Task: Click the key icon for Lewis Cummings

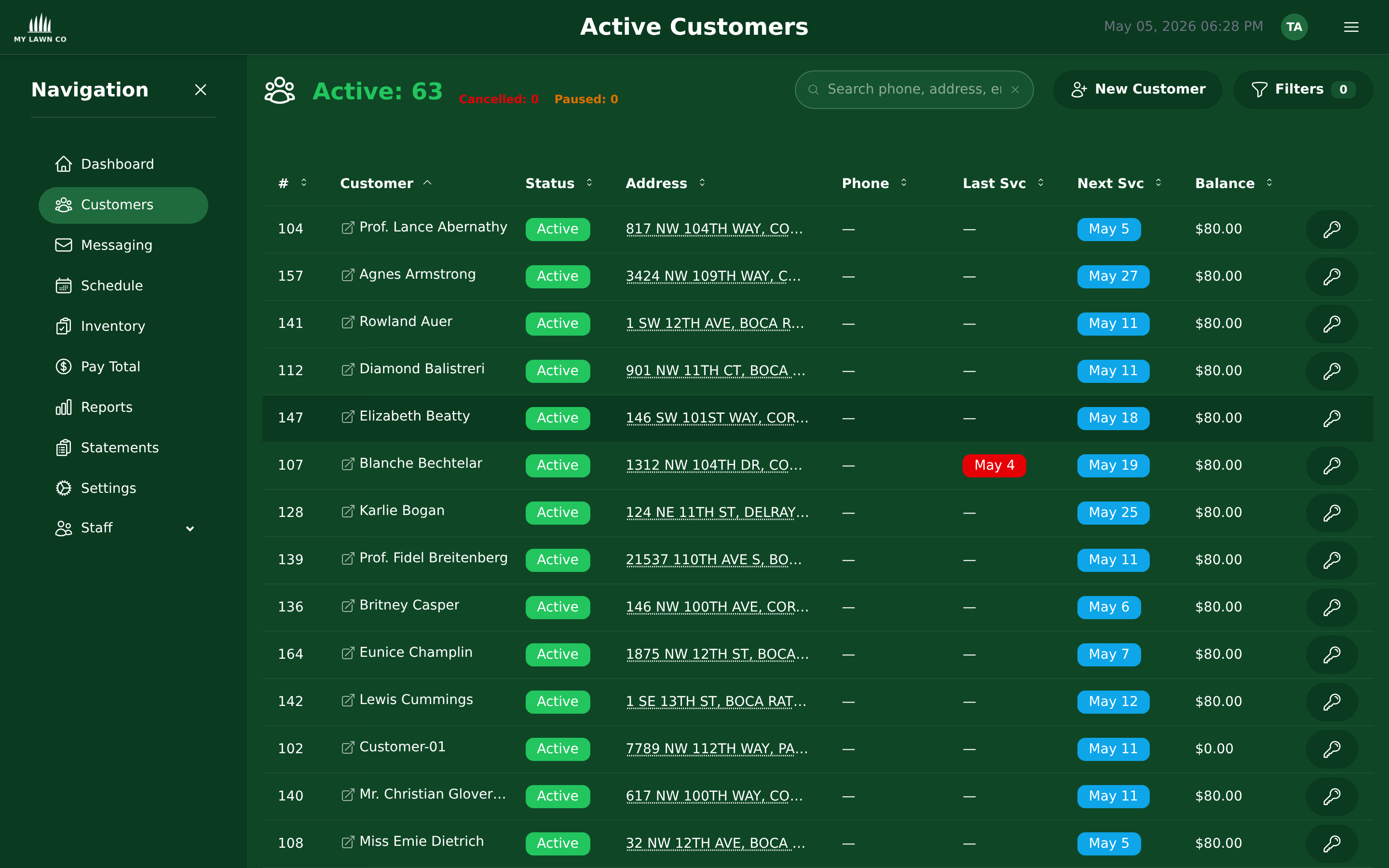Action: tap(1332, 702)
